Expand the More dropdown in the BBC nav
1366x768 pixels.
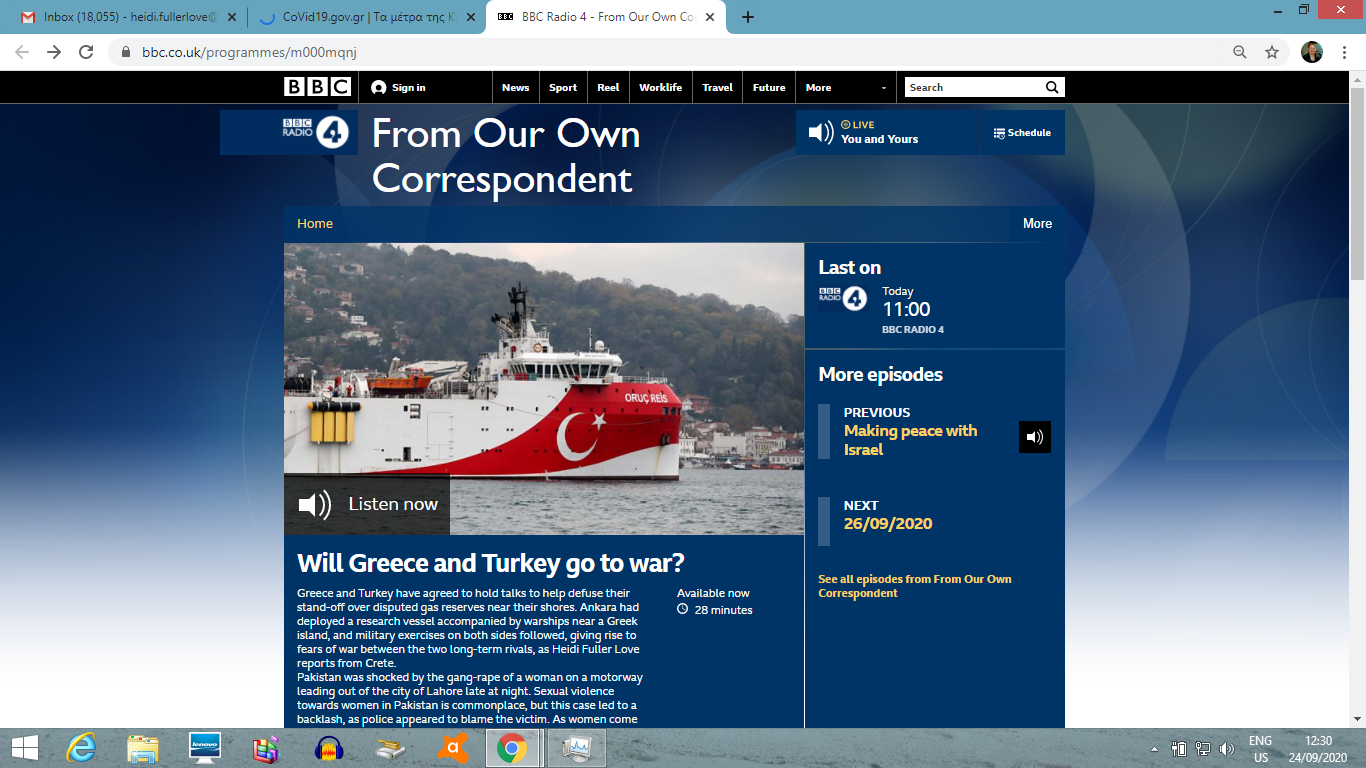[x=846, y=88]
